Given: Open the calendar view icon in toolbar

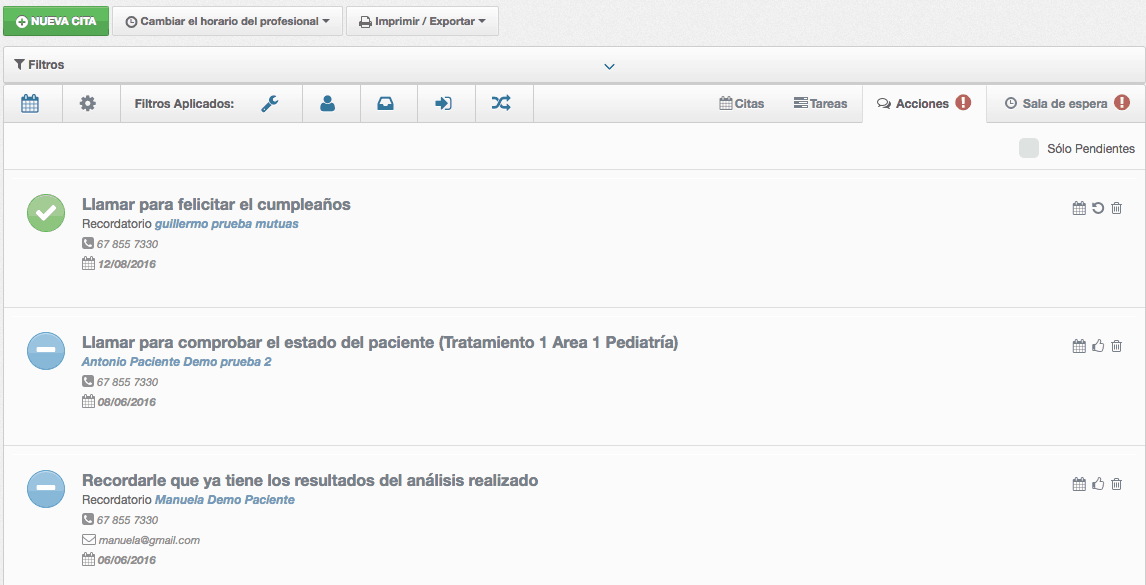Looking at the screenshot, I should (x=30, y=104).
